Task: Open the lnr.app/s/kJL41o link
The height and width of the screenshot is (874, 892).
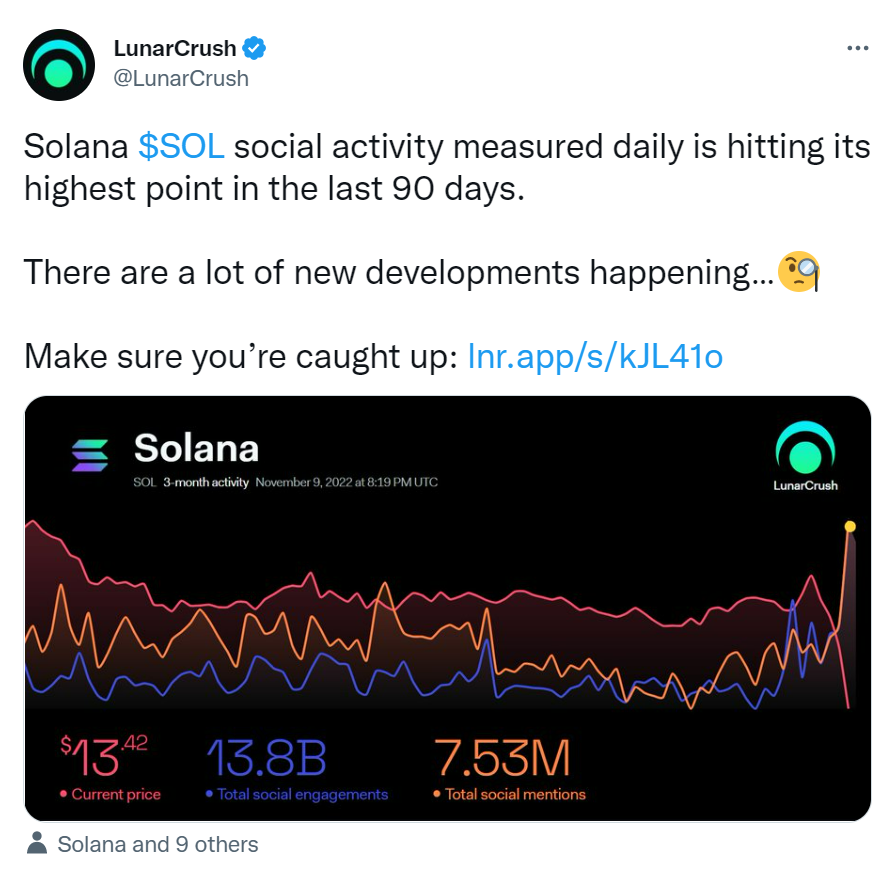Action: [595, 355]
